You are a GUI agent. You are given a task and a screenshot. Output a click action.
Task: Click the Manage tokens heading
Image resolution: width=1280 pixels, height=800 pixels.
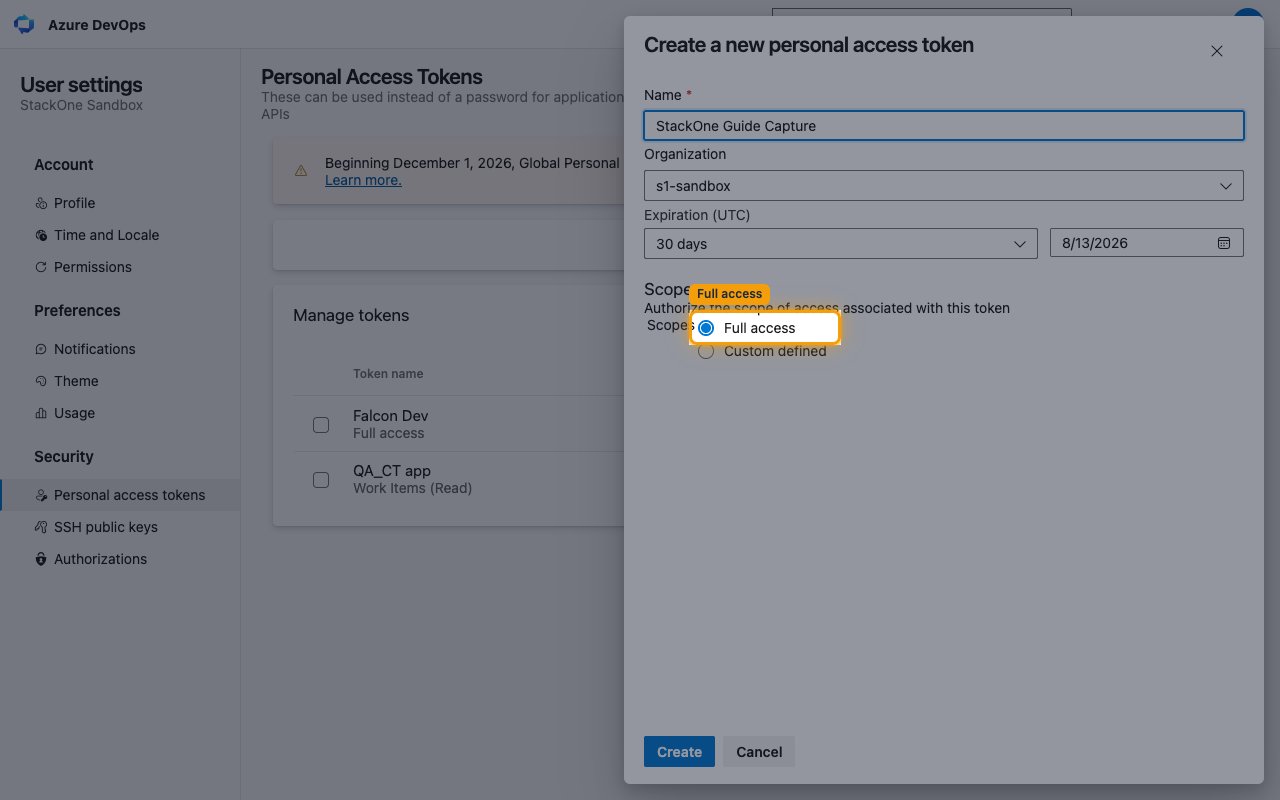[351, 315]
